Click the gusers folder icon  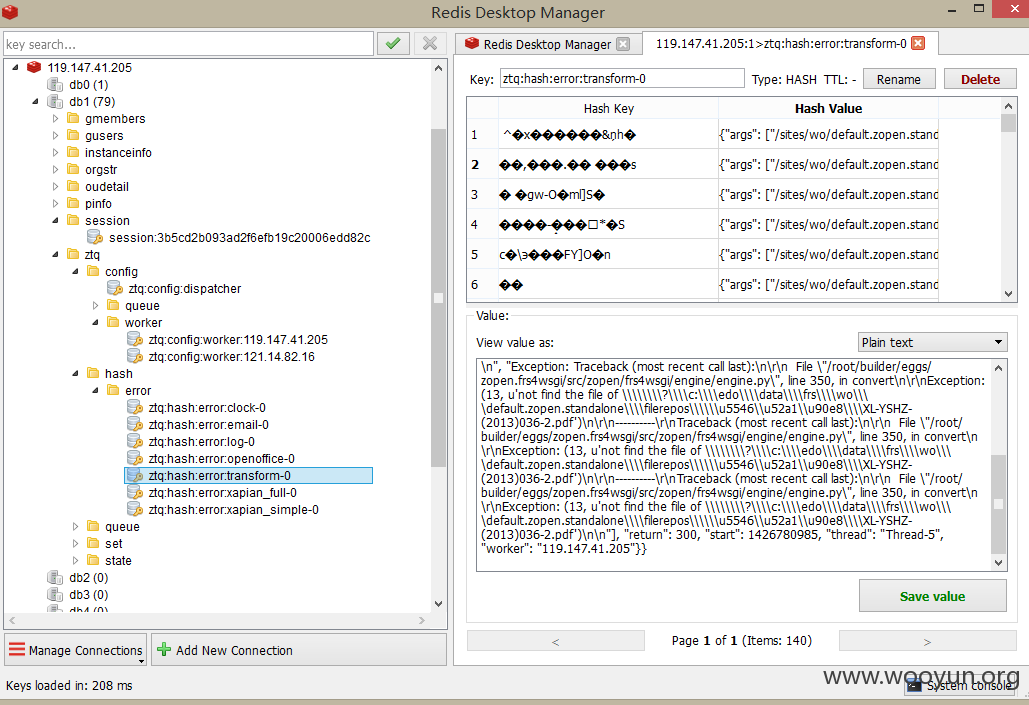[74, 135]
